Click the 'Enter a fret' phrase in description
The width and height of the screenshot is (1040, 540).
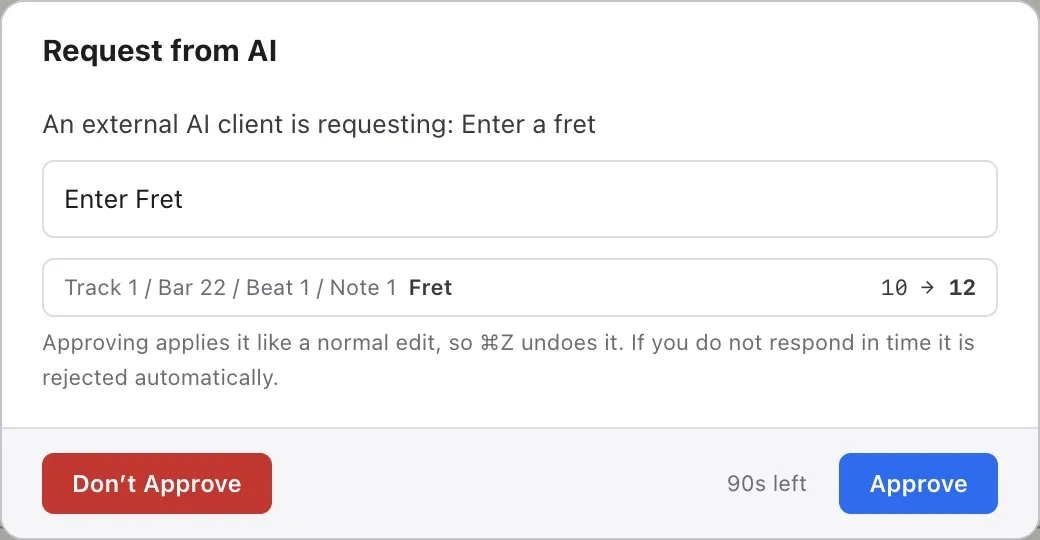pyautogui.click(x=529, y=124)
